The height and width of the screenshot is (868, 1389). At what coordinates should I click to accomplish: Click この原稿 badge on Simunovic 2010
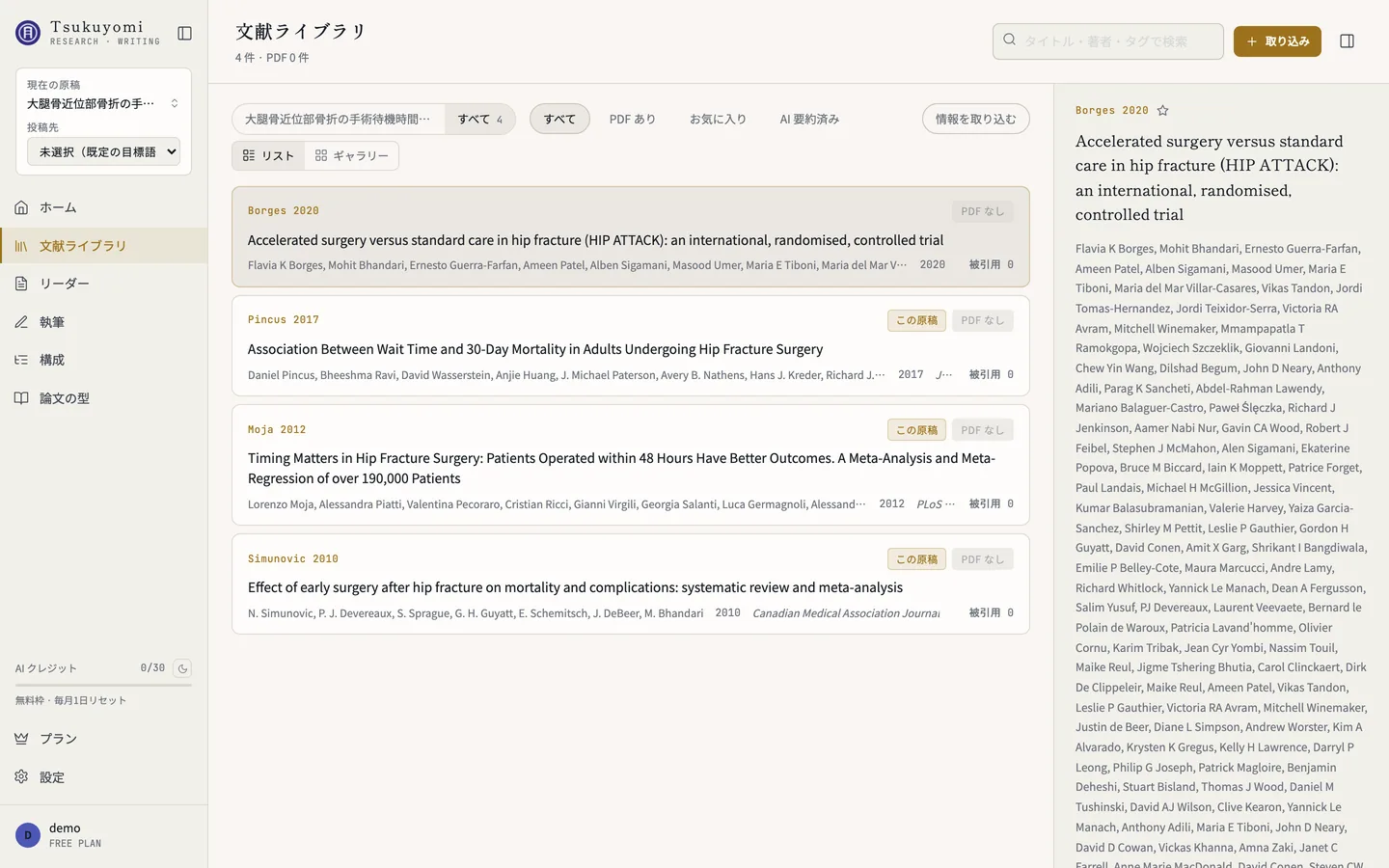pyautogui.click(x=916, y=559)
